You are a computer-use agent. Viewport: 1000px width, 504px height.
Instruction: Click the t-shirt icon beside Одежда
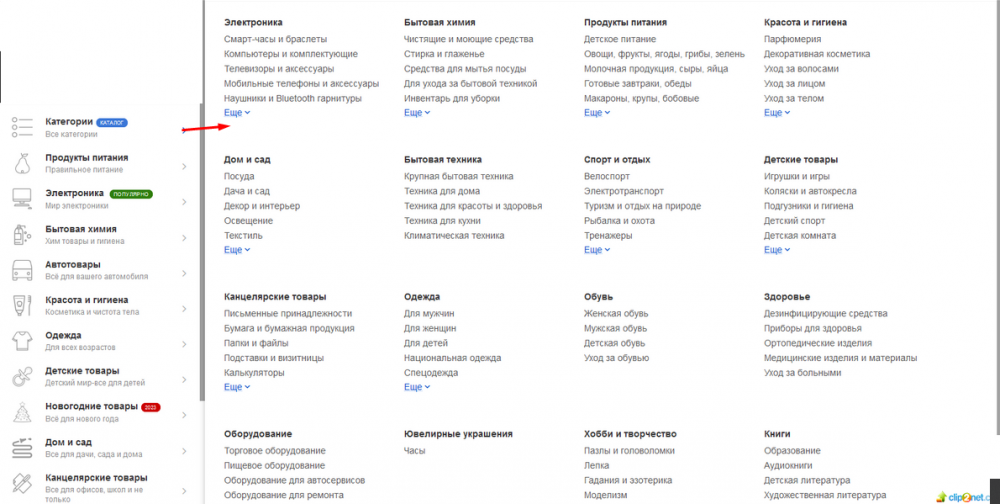click(x=22, y=341)
